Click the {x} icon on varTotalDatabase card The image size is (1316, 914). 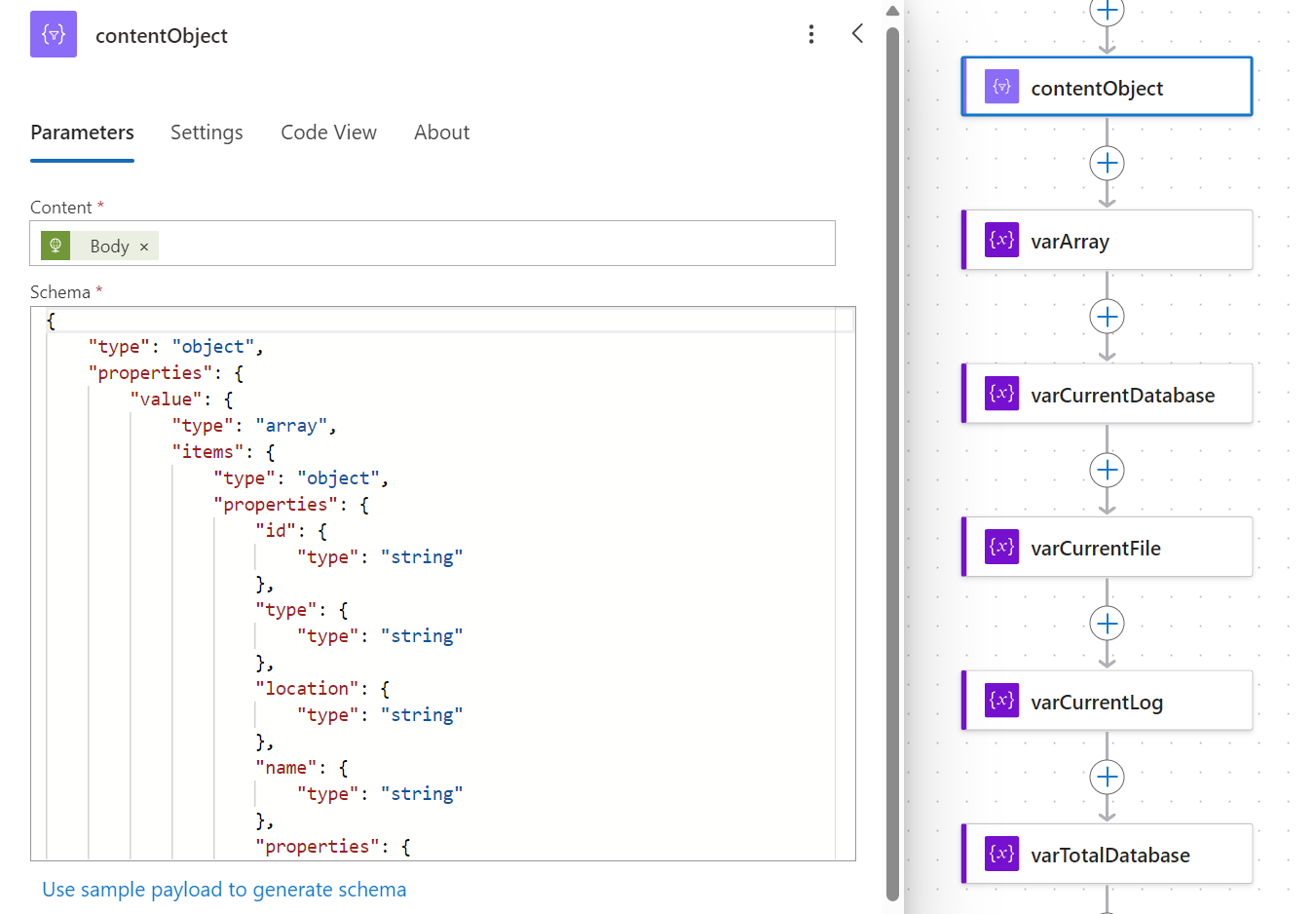(x=1001, y=854)
